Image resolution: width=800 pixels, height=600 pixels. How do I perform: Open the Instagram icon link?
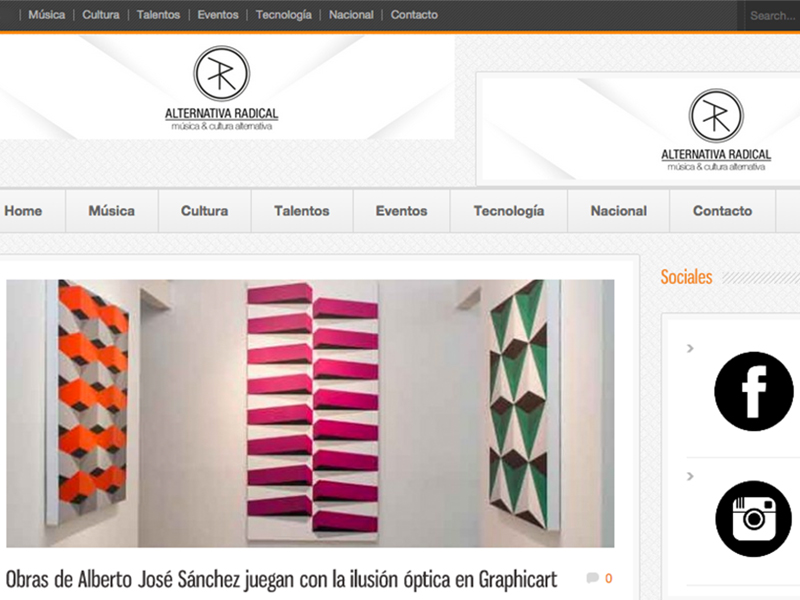point(753,518)
